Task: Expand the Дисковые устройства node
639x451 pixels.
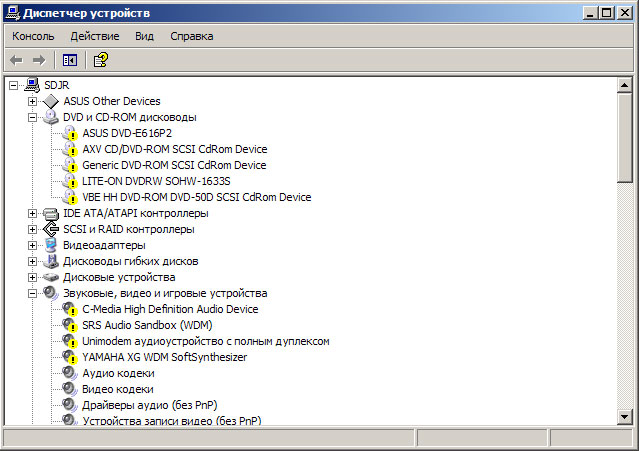Action: pos(33,277)
